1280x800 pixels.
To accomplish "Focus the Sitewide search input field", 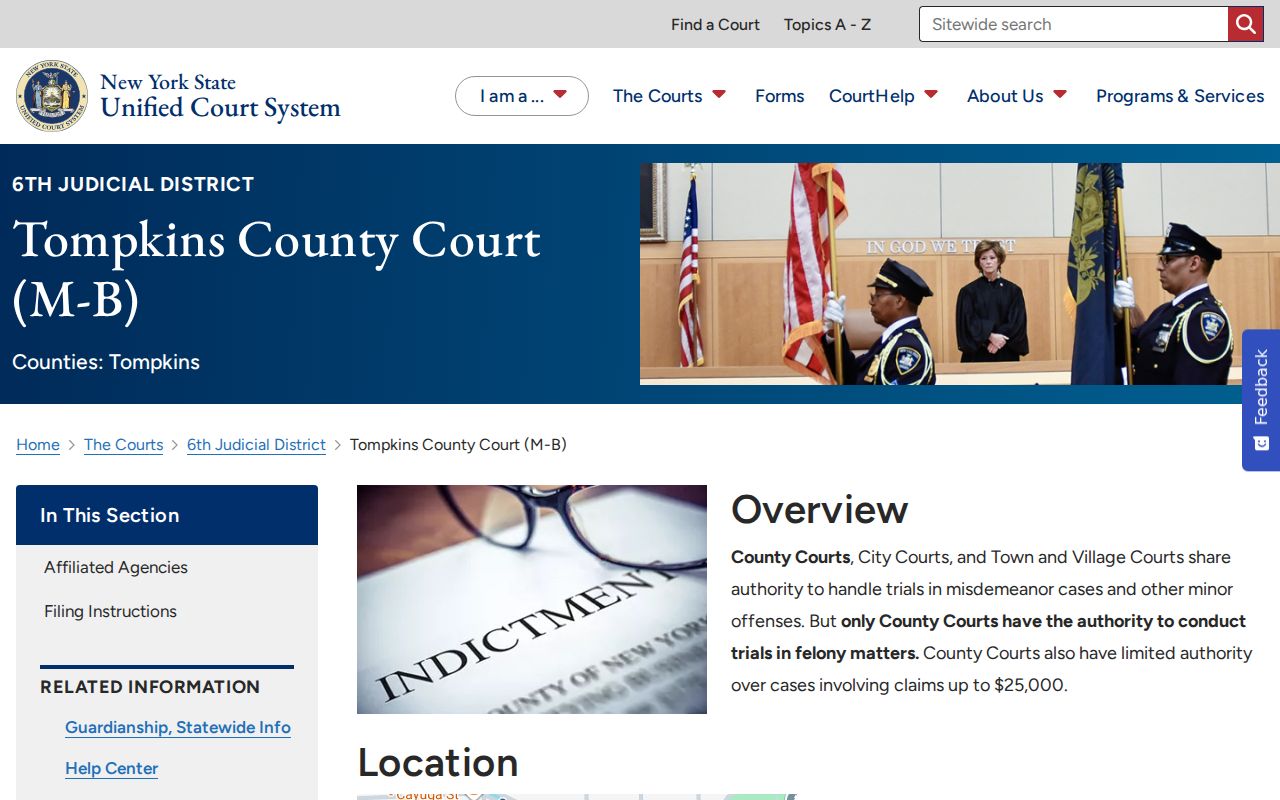I will click(1073, 24).
